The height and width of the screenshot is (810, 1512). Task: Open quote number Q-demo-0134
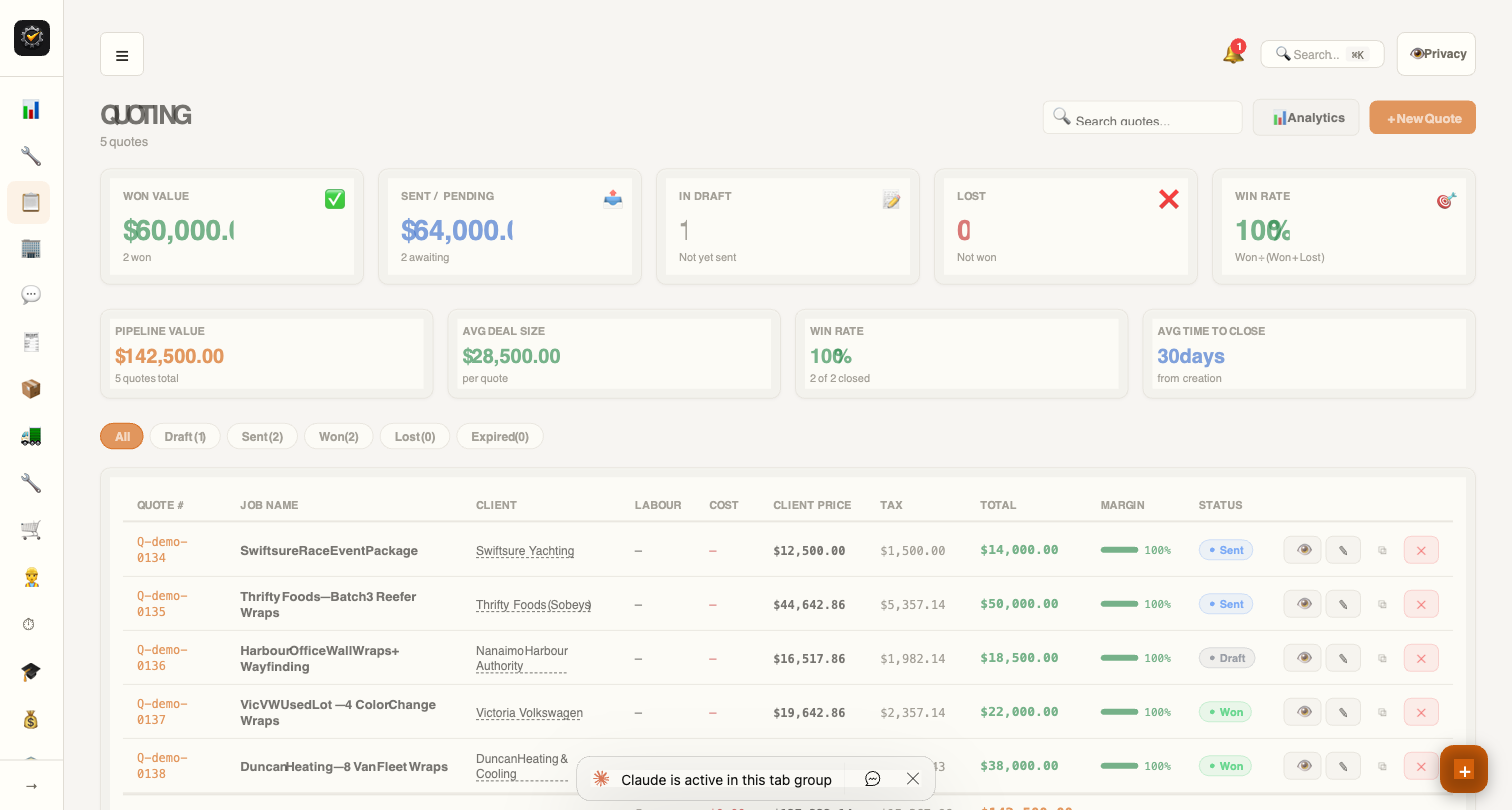pyautogui.click(x=162, y=550)
